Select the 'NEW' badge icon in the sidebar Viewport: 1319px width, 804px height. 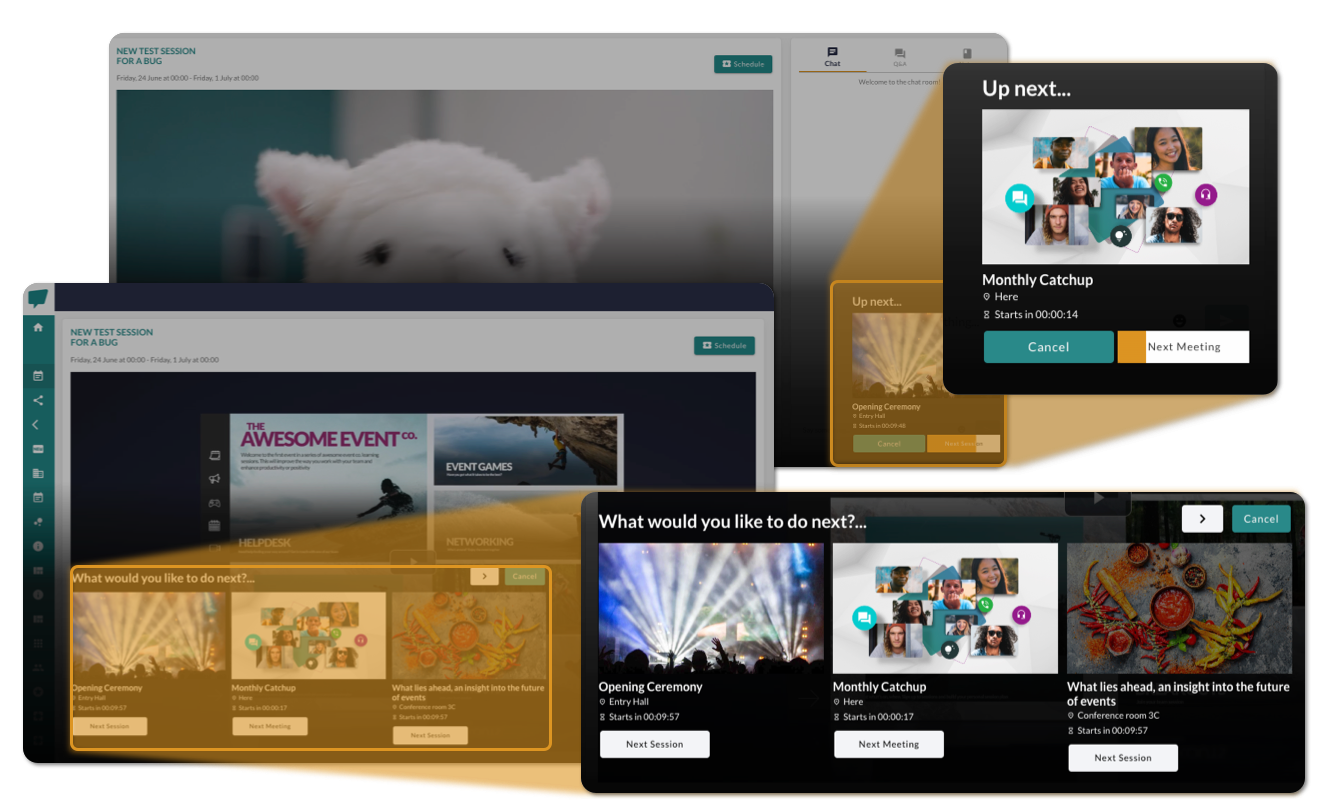(38, 449)
